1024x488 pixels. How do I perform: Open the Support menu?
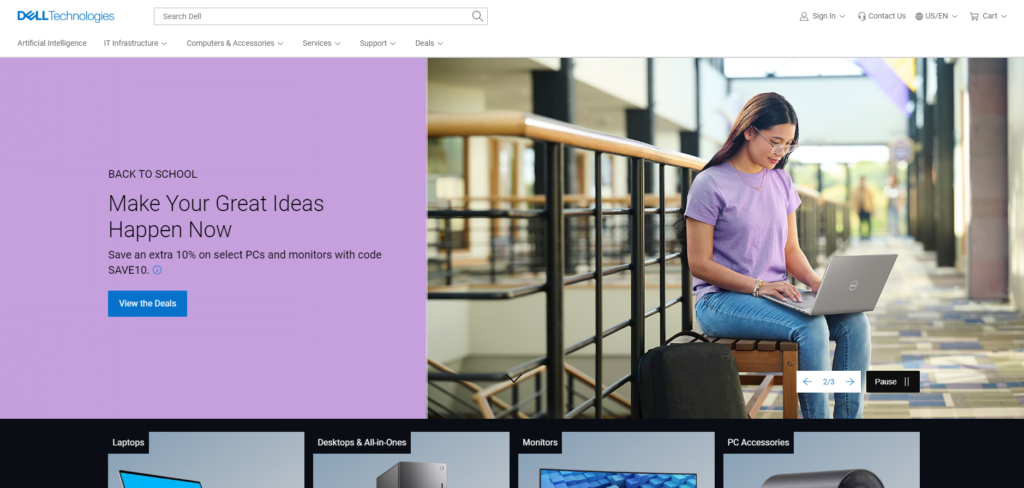coord(377,43)
